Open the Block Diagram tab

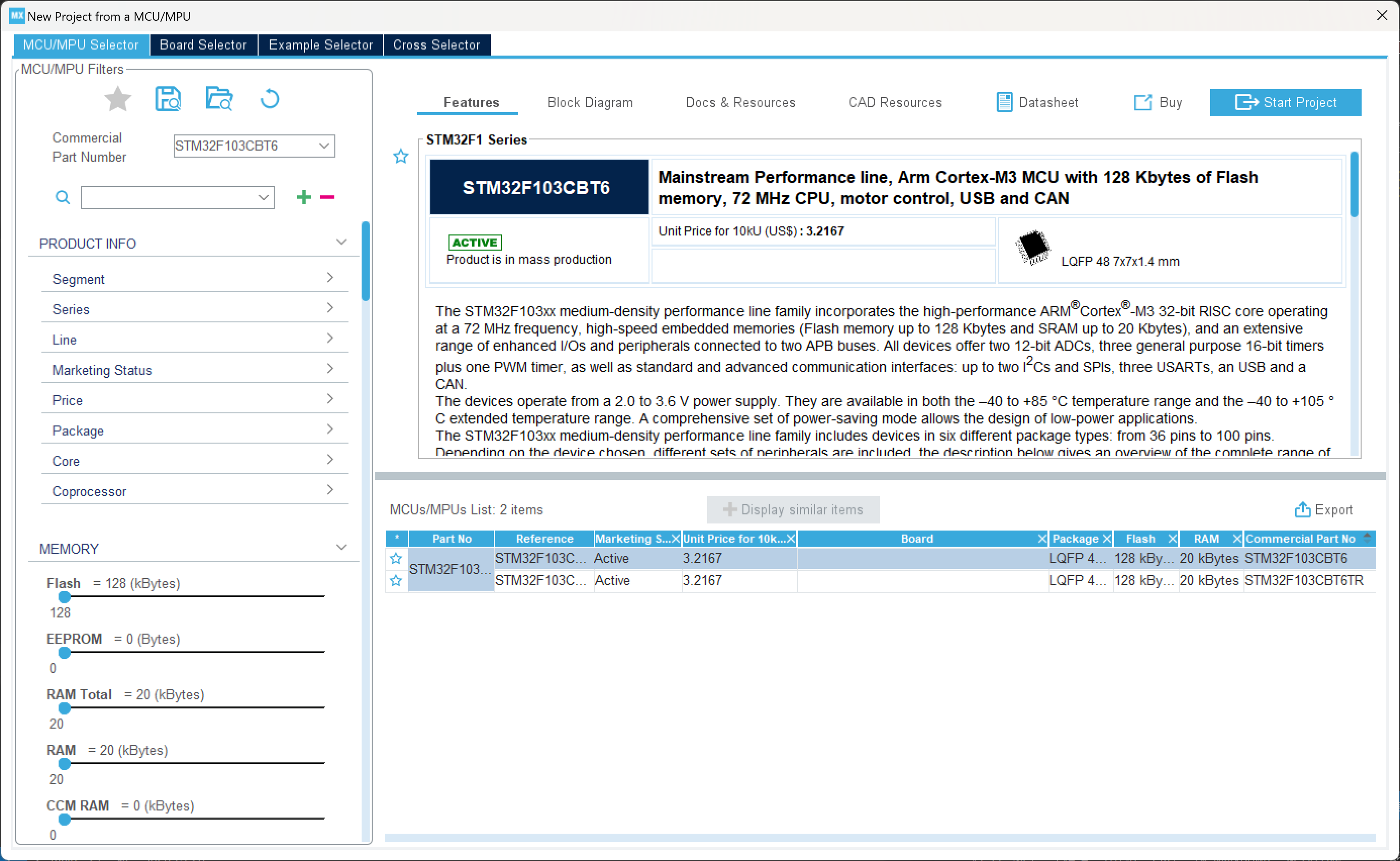click(x=589, y=103)
